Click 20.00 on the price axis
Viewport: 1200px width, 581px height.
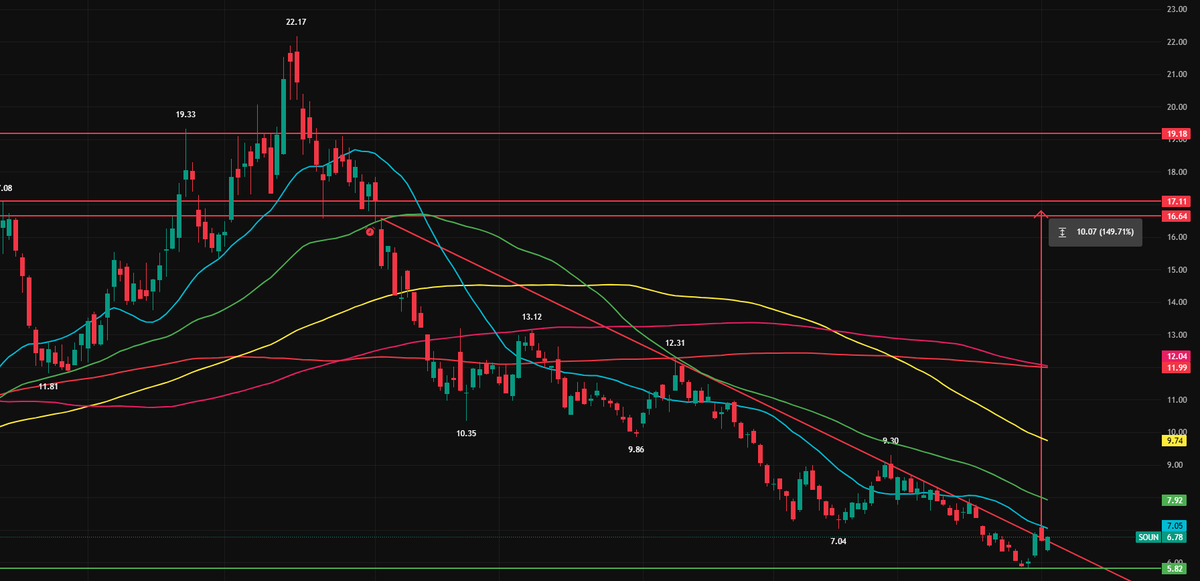1176,107
